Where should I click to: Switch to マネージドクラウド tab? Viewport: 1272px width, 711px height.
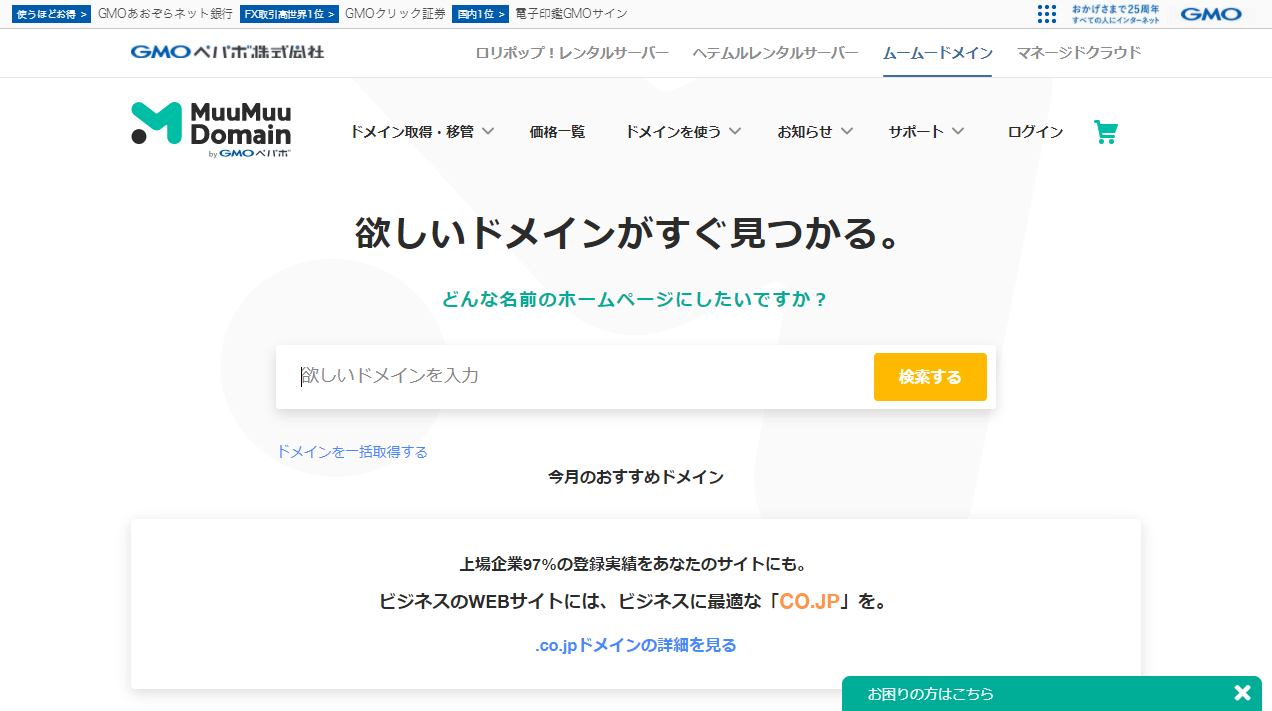click(1078, 53)
